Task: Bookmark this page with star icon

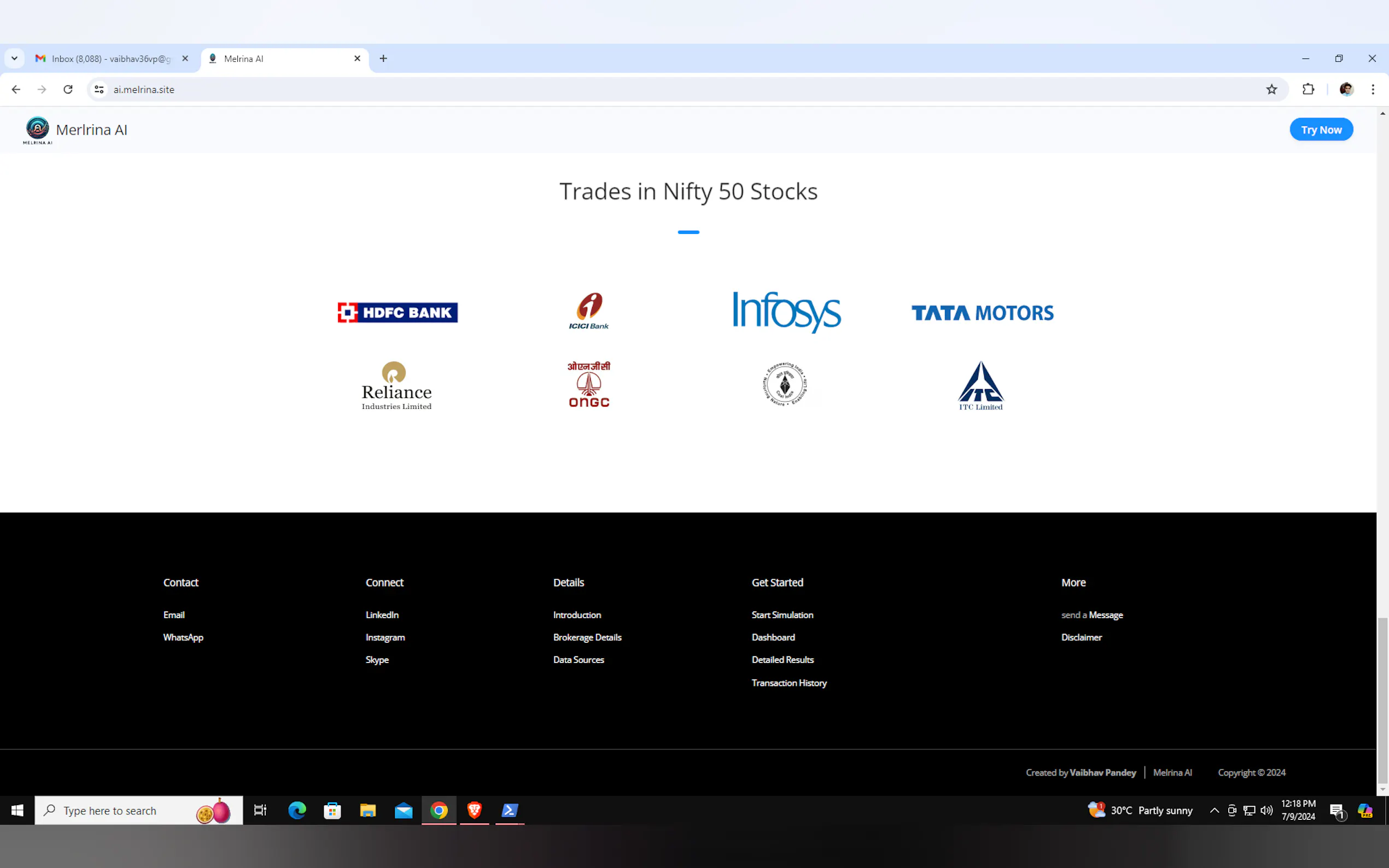Action: tap(1271, 90)
